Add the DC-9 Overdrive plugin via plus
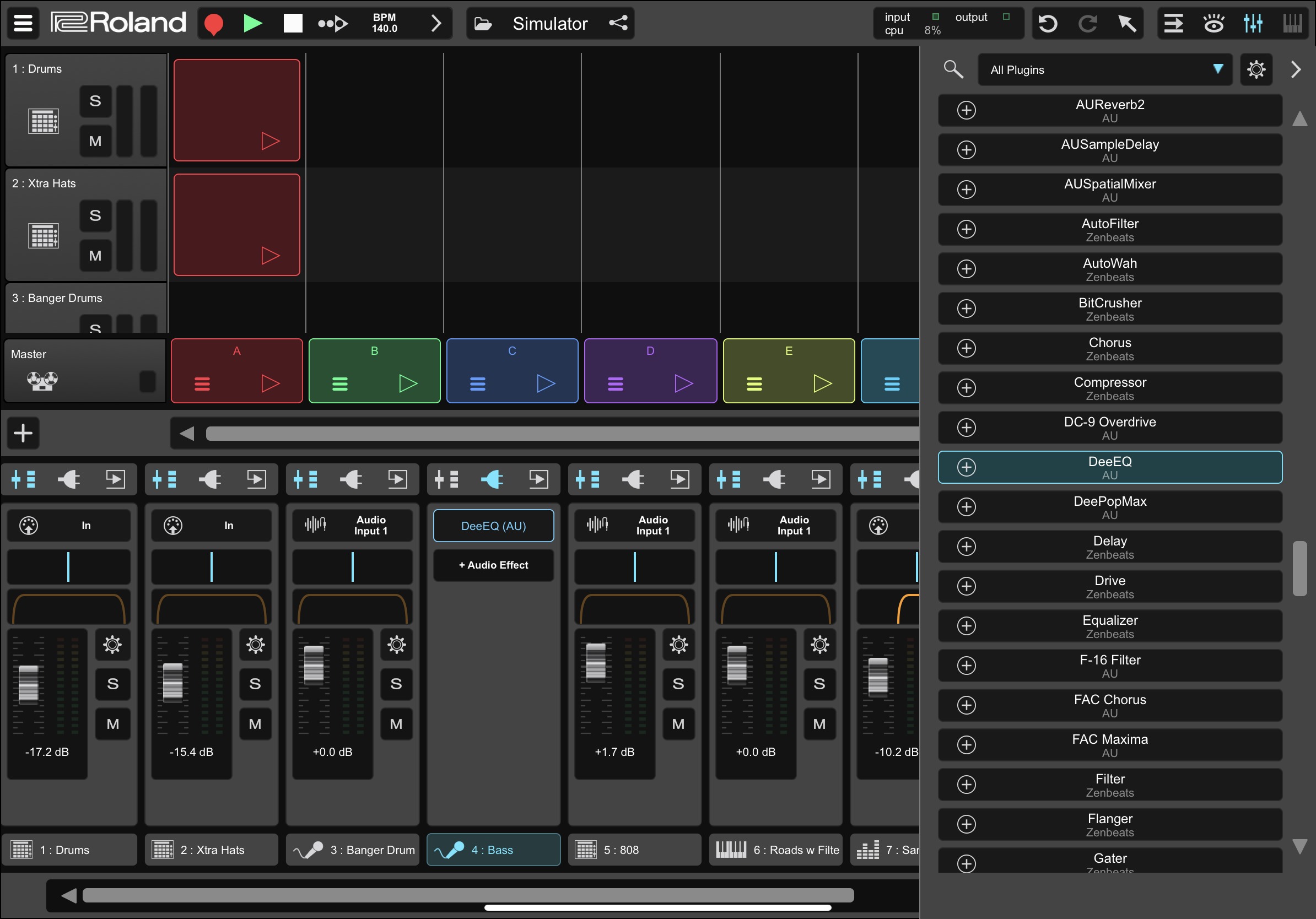This screenshot has height=919, width=1316. pos(967,428)
